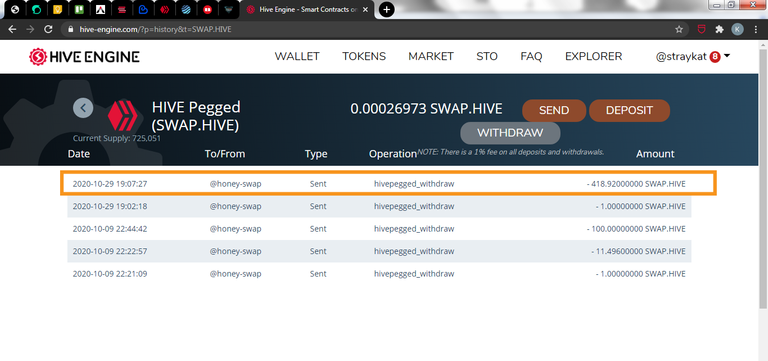This screenshot has width=768, height=361.
Task: Click the Date column header
Action: [79, 154]
